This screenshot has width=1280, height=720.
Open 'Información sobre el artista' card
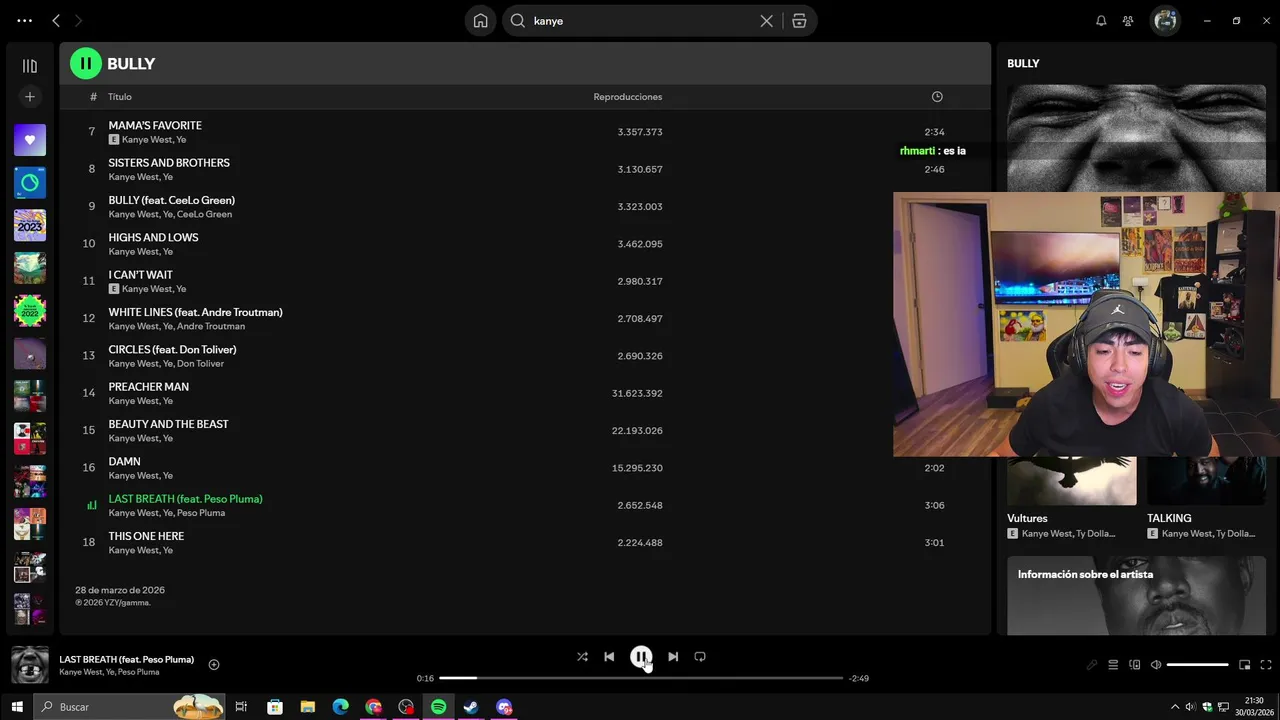click(x=1136, y=596)
